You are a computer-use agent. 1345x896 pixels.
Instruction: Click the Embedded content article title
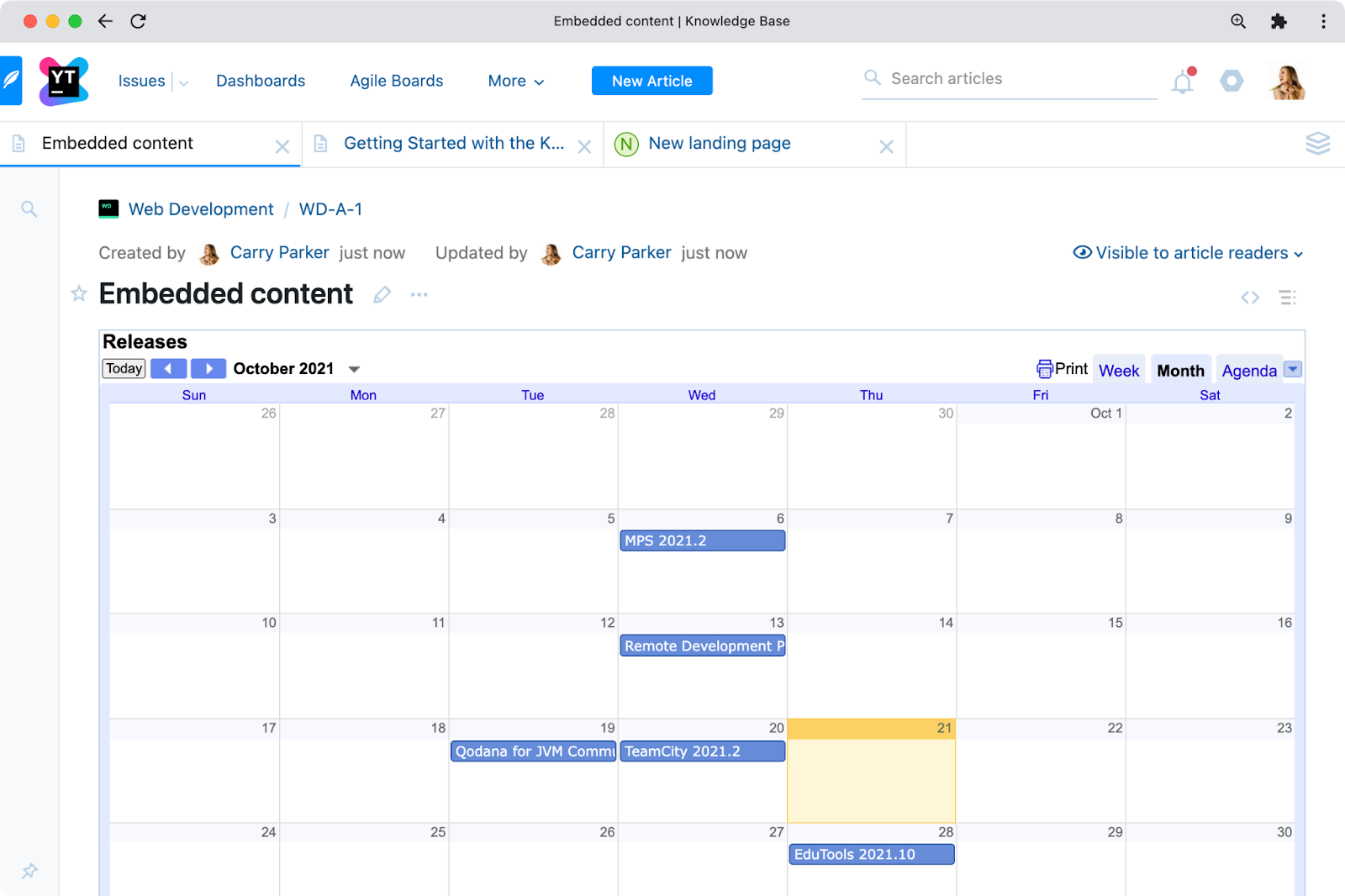tap(226, 294)
